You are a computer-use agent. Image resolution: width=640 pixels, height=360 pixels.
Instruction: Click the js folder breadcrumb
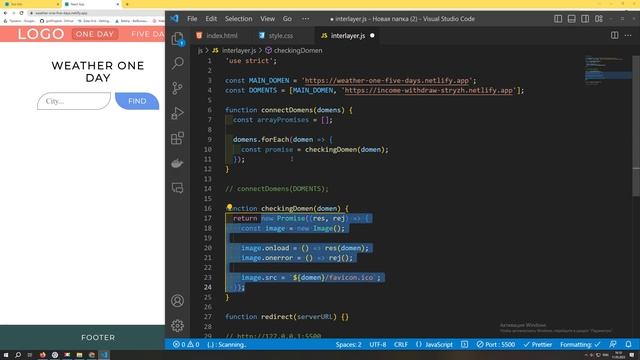200,51
